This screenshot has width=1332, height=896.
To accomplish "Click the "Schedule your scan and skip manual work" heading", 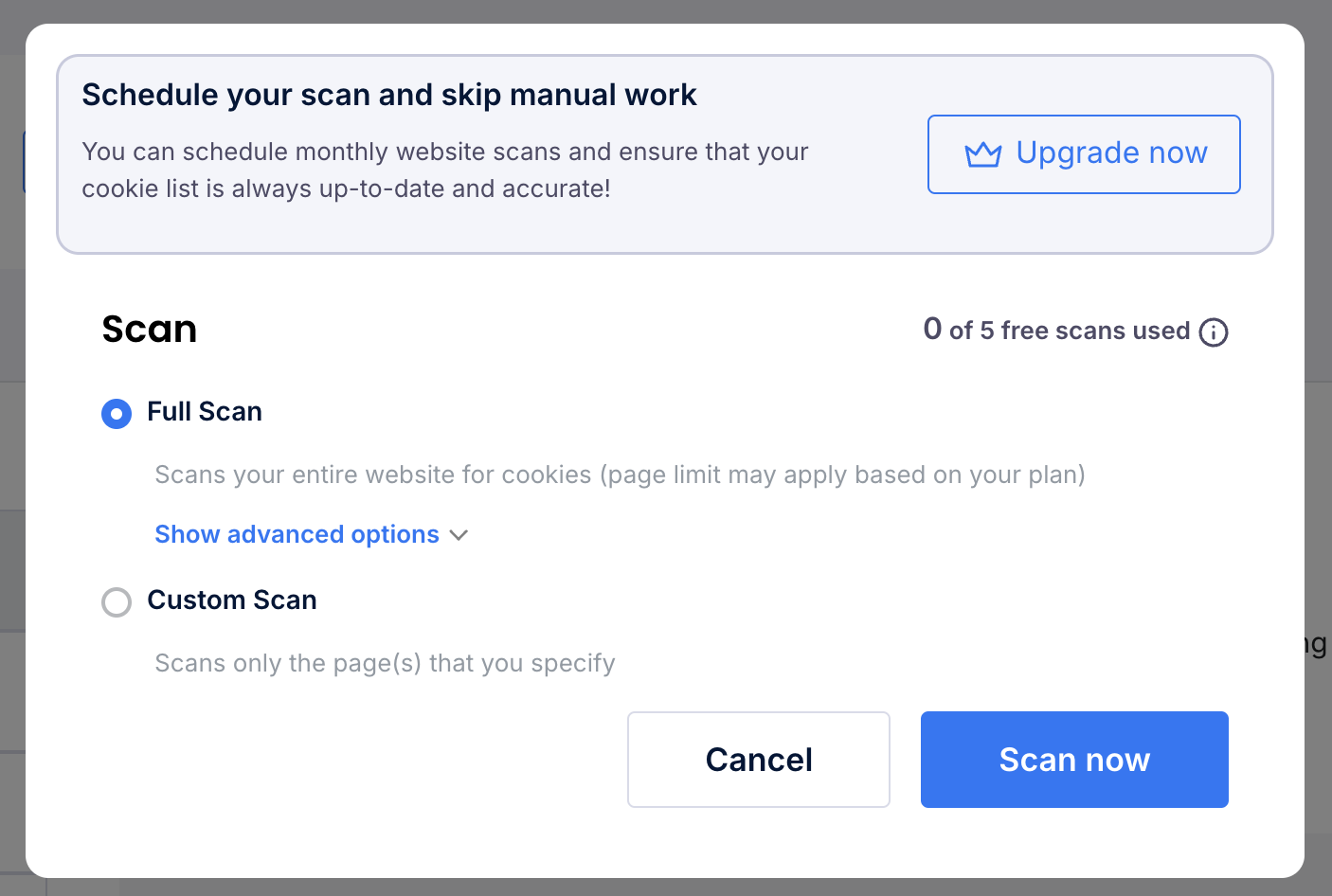I will tap(389, 95).
